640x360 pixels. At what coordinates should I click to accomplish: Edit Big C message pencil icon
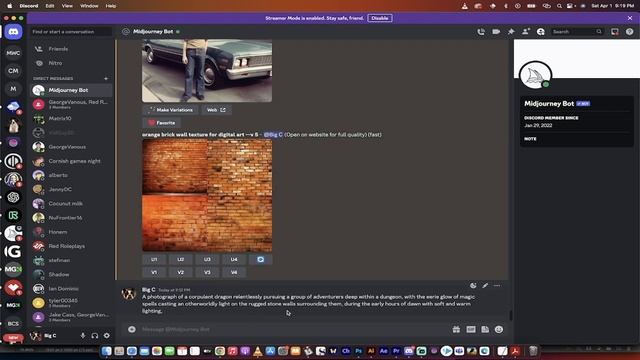pos(485,286)
